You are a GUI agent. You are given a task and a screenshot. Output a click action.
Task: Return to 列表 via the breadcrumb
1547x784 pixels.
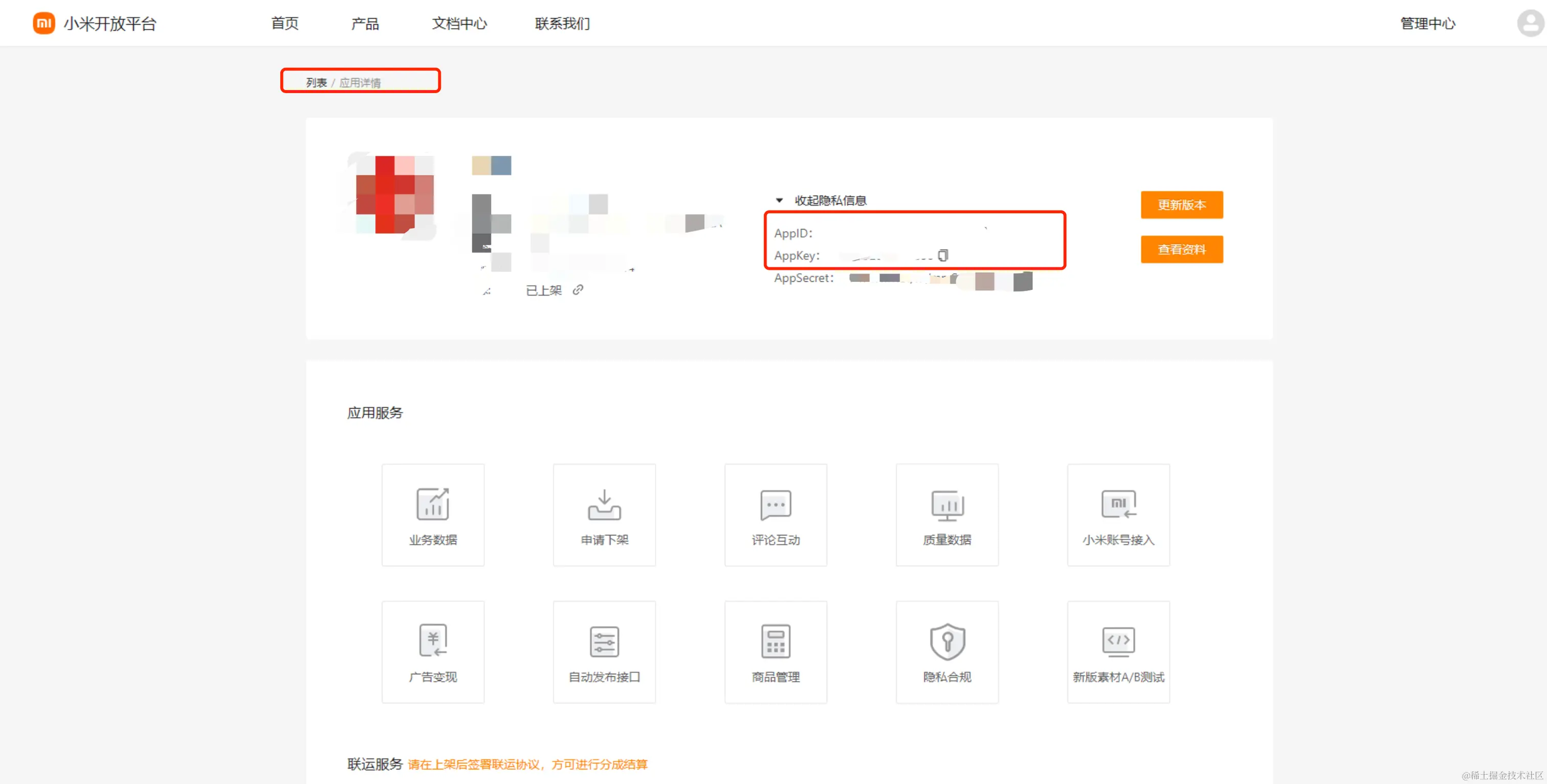(316, 83)
